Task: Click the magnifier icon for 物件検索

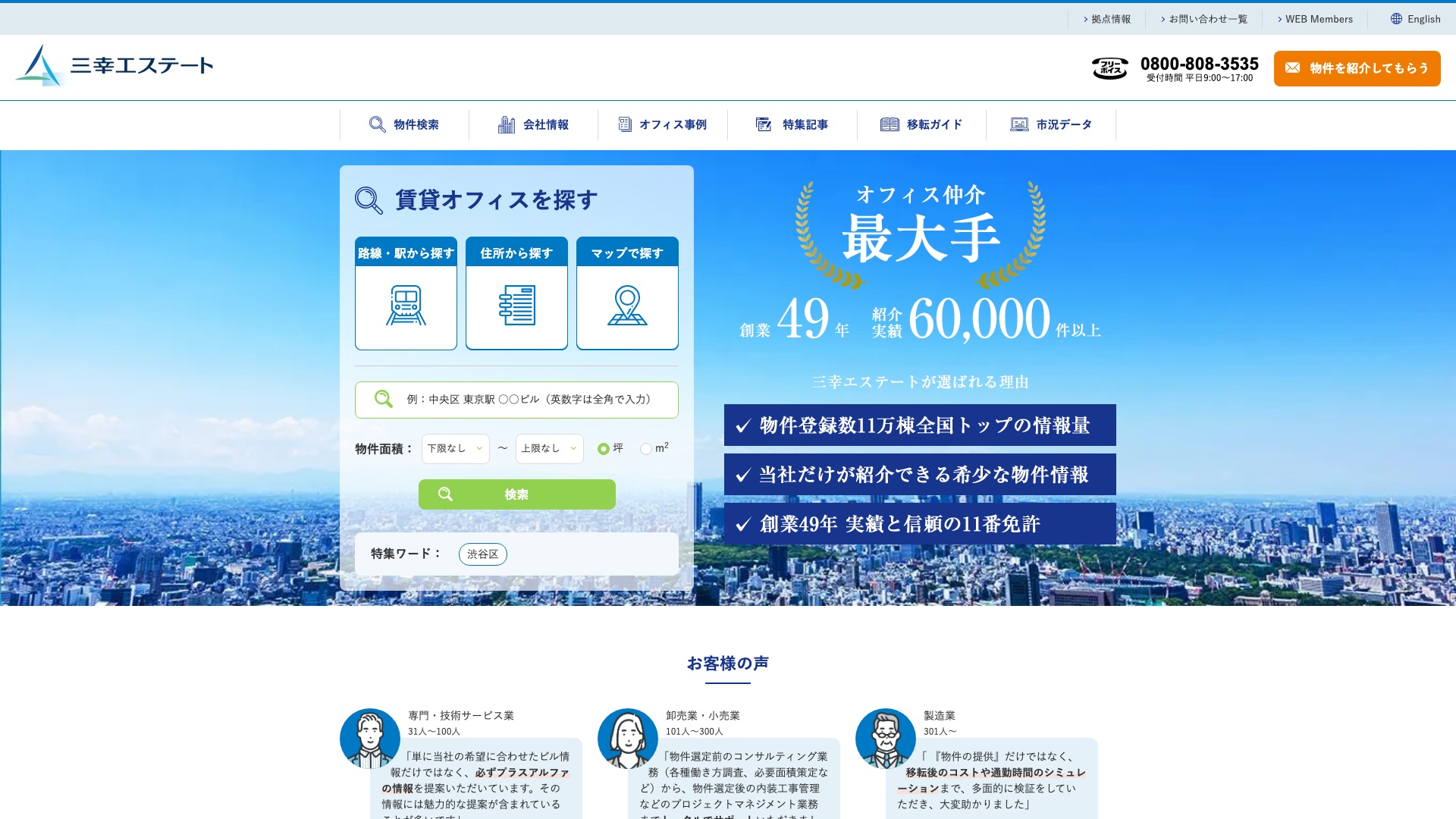Action: coord(377,124)
